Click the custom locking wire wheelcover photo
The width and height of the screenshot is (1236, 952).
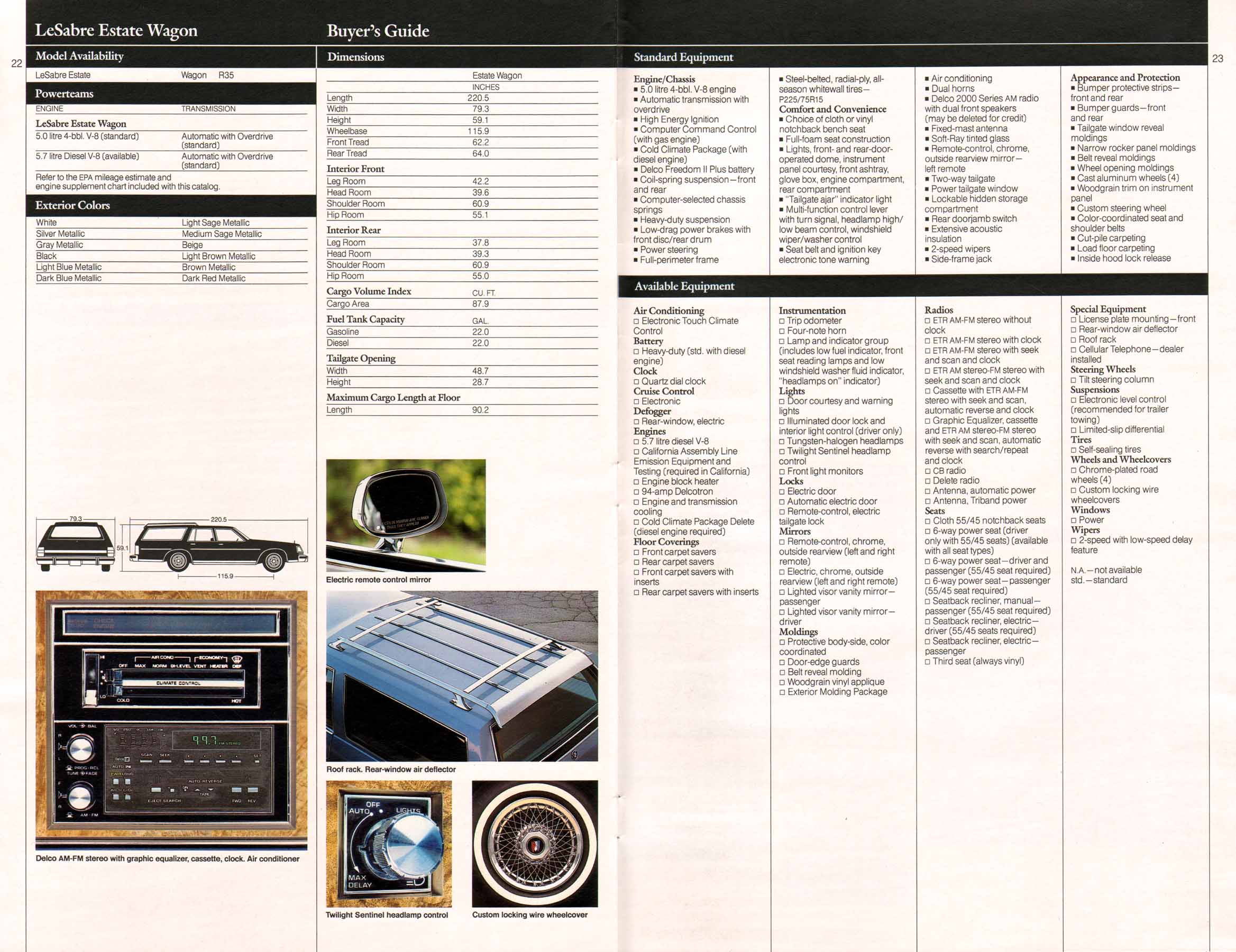535,844
